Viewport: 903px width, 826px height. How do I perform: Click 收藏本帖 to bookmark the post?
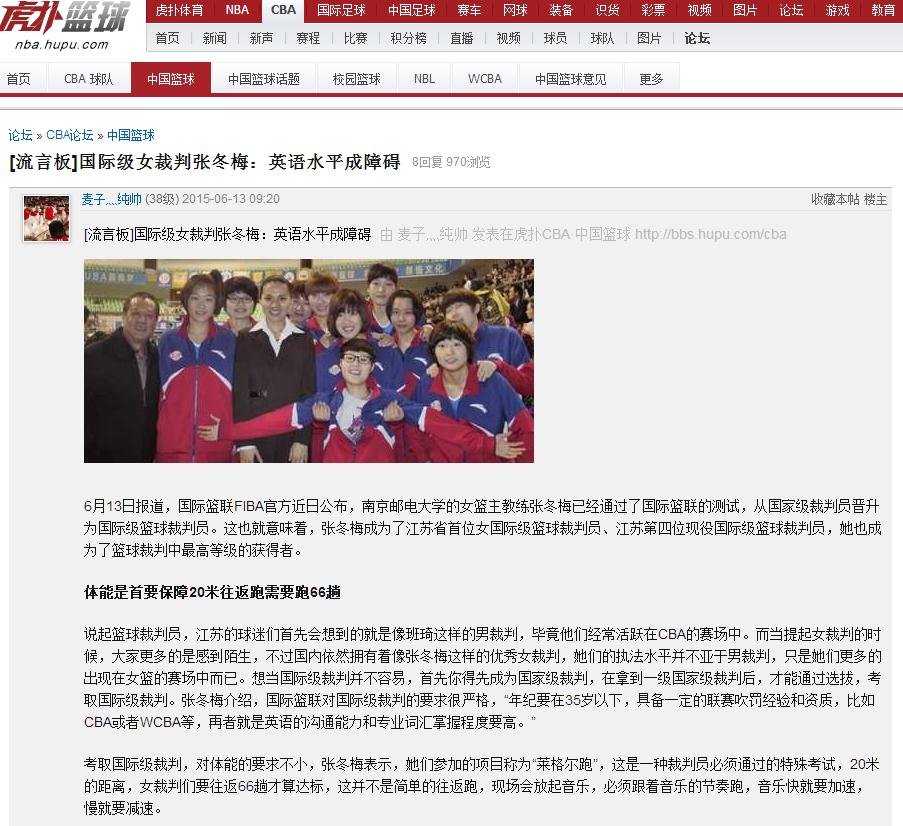pyautogui.click(x=835, y=199)
